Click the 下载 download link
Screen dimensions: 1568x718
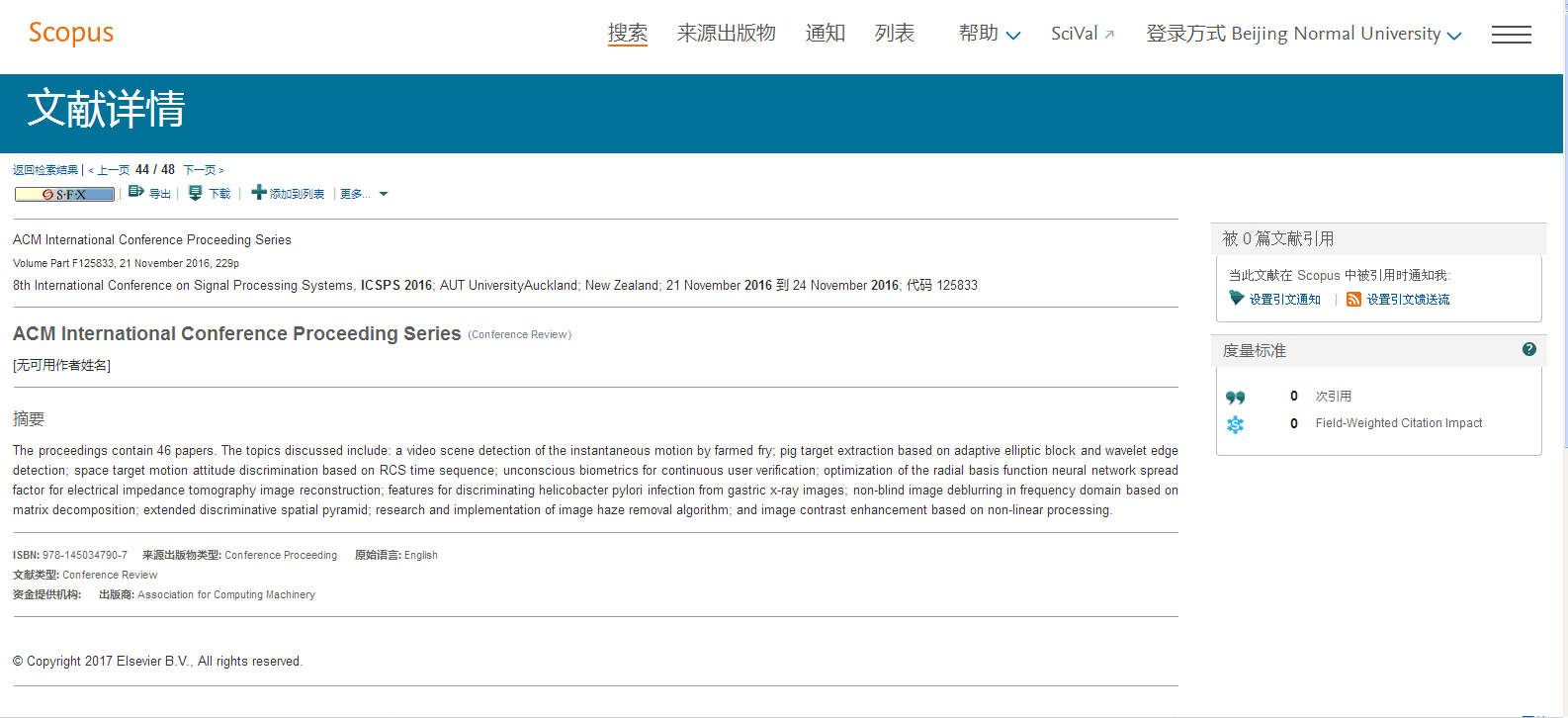pos(219,194)
